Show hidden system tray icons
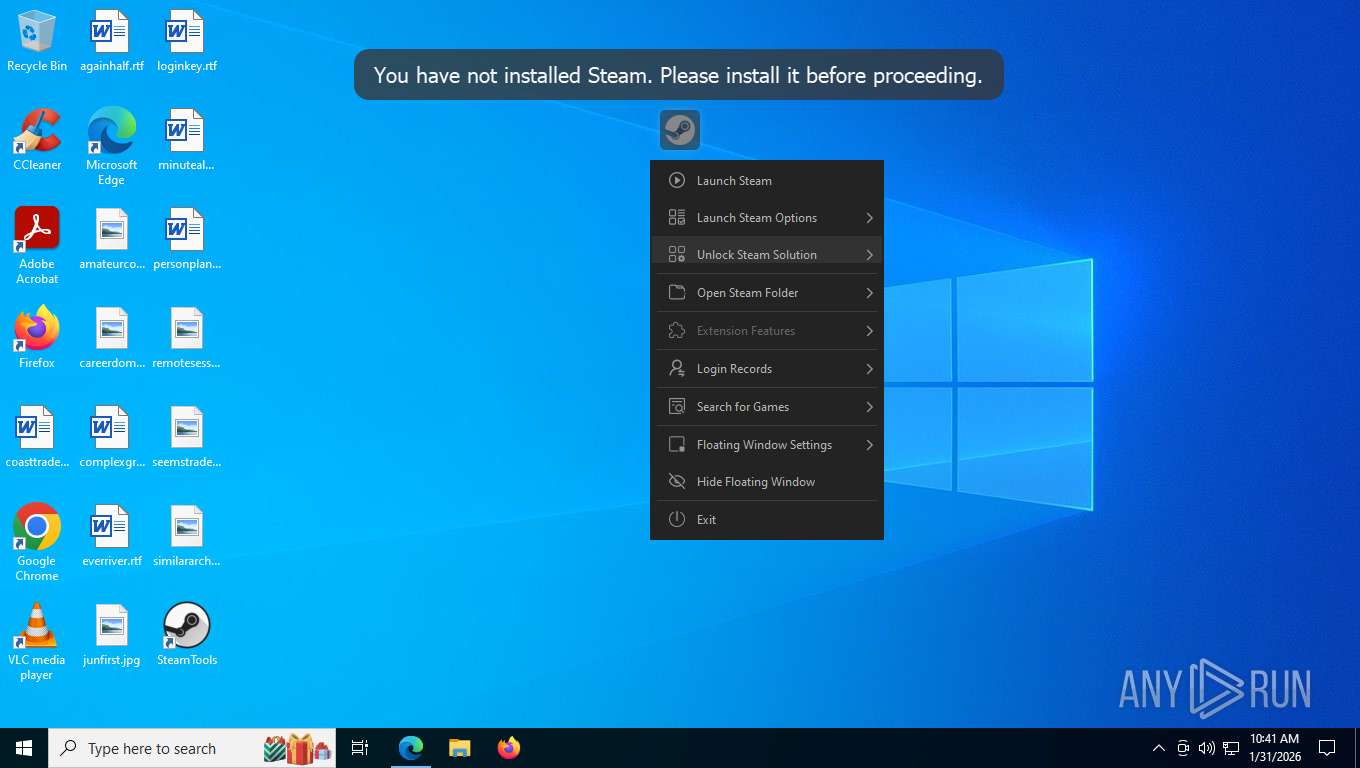This screenshot has width=1360, height=768. (1159, 748)
